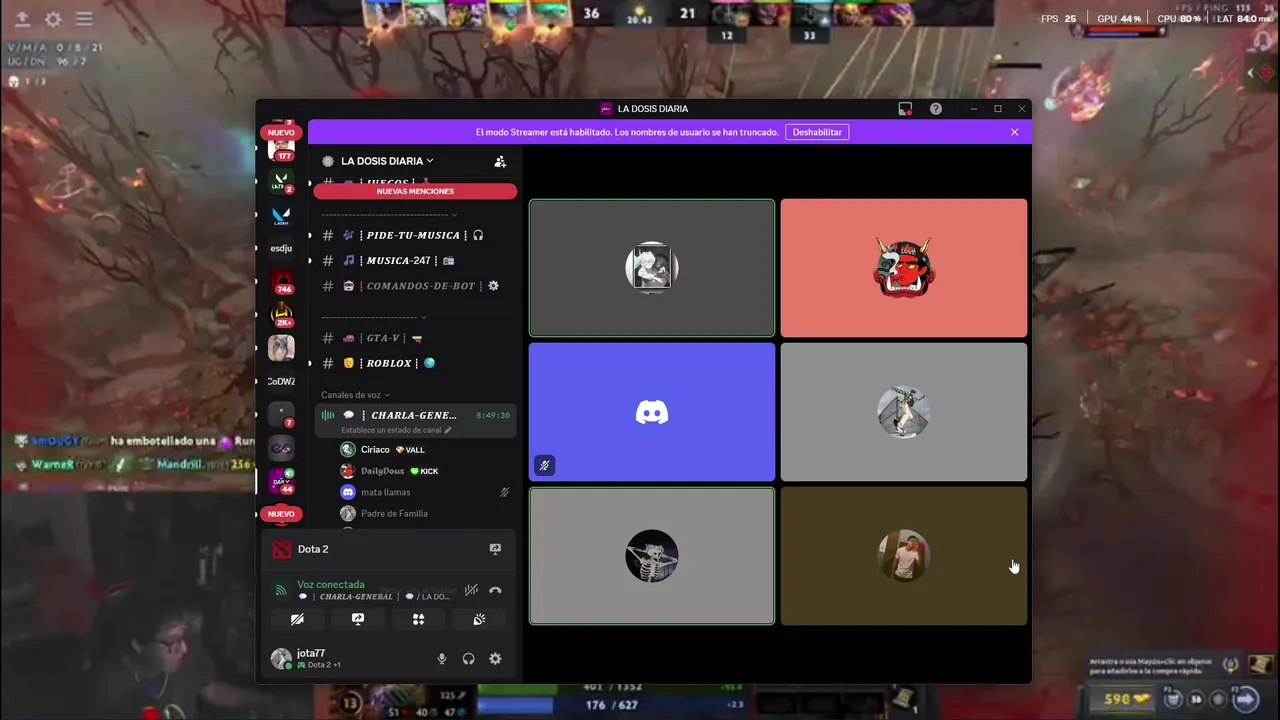
Task: Open the Discord help question-mark icon
Action: [x=936, y=108]
